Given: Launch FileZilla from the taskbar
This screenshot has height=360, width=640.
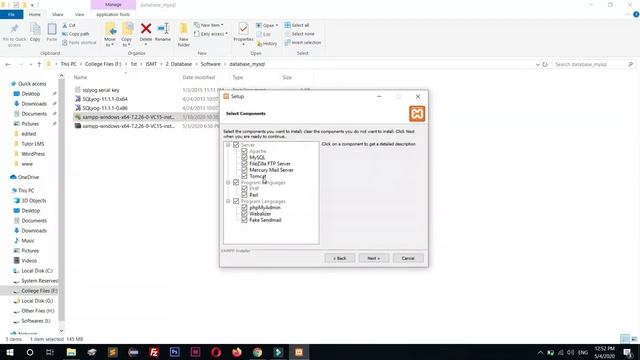Looking at the screenshot, I should coord(154,352).
